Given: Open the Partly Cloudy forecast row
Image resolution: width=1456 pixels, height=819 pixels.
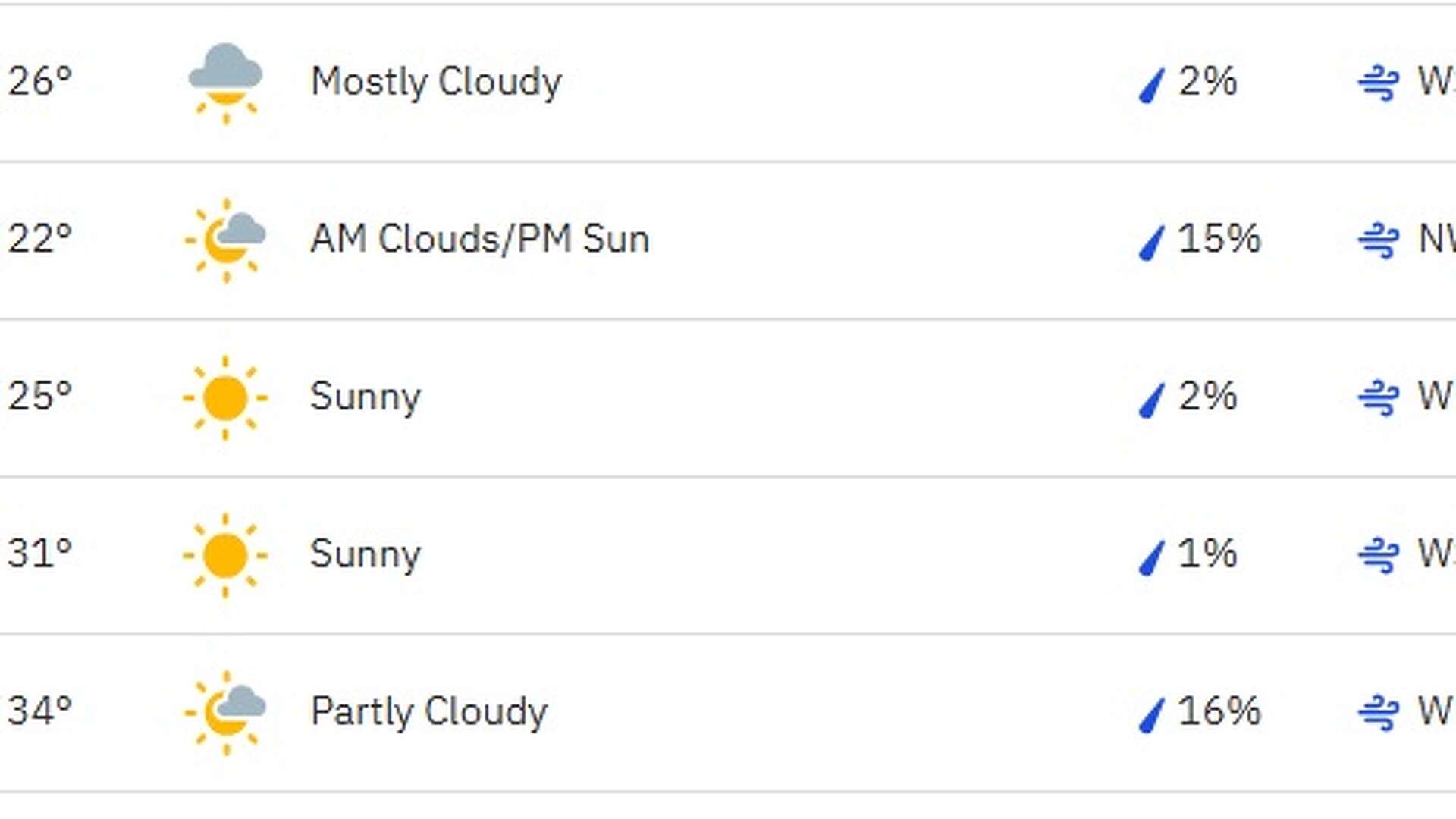Looking at the screenshot, I should (728, 713).
